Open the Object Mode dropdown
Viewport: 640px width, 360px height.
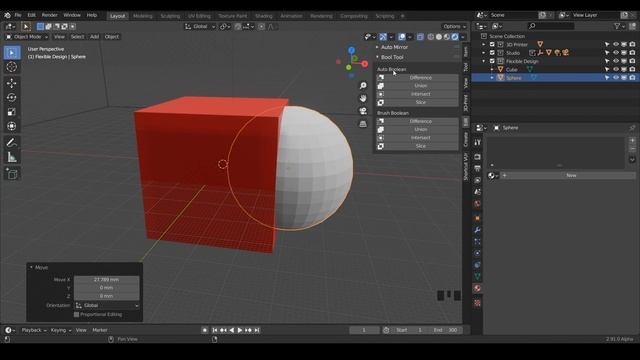(27, 37)
